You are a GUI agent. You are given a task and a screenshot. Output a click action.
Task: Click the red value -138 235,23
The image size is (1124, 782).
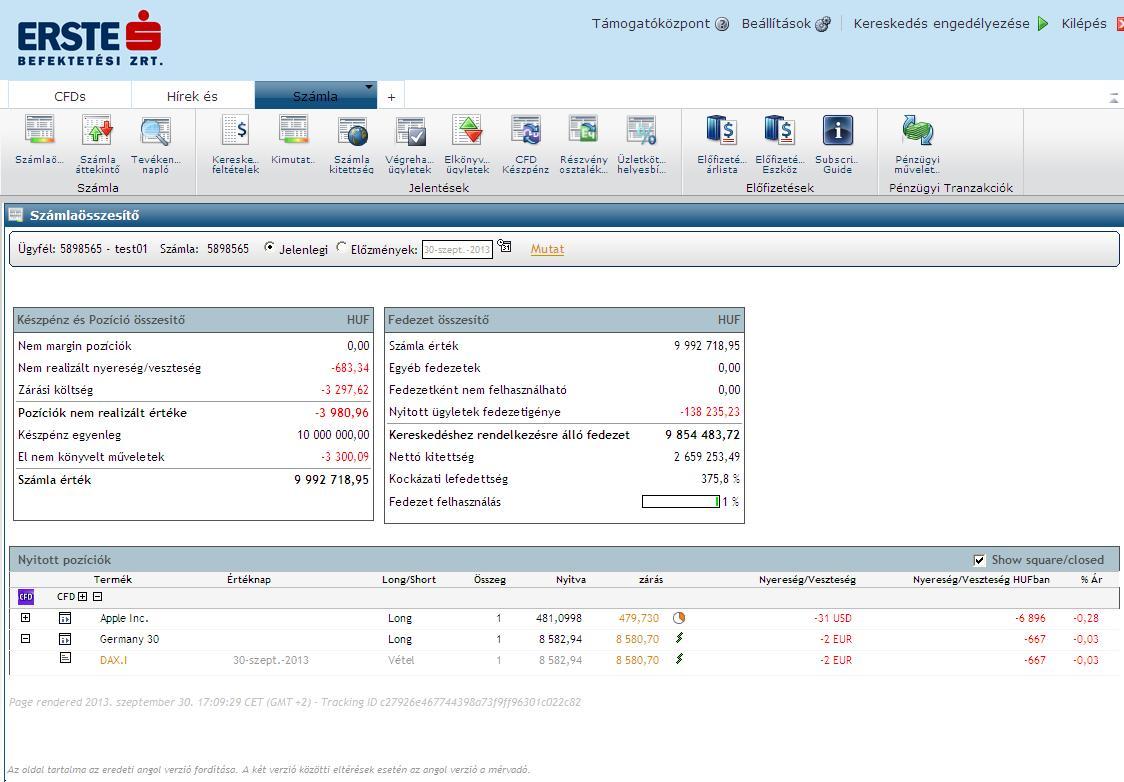tap(710, 412)
